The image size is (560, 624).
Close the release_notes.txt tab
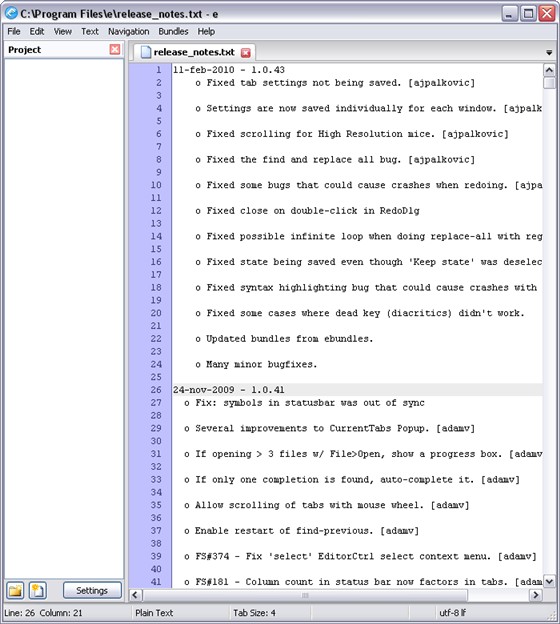246,53
